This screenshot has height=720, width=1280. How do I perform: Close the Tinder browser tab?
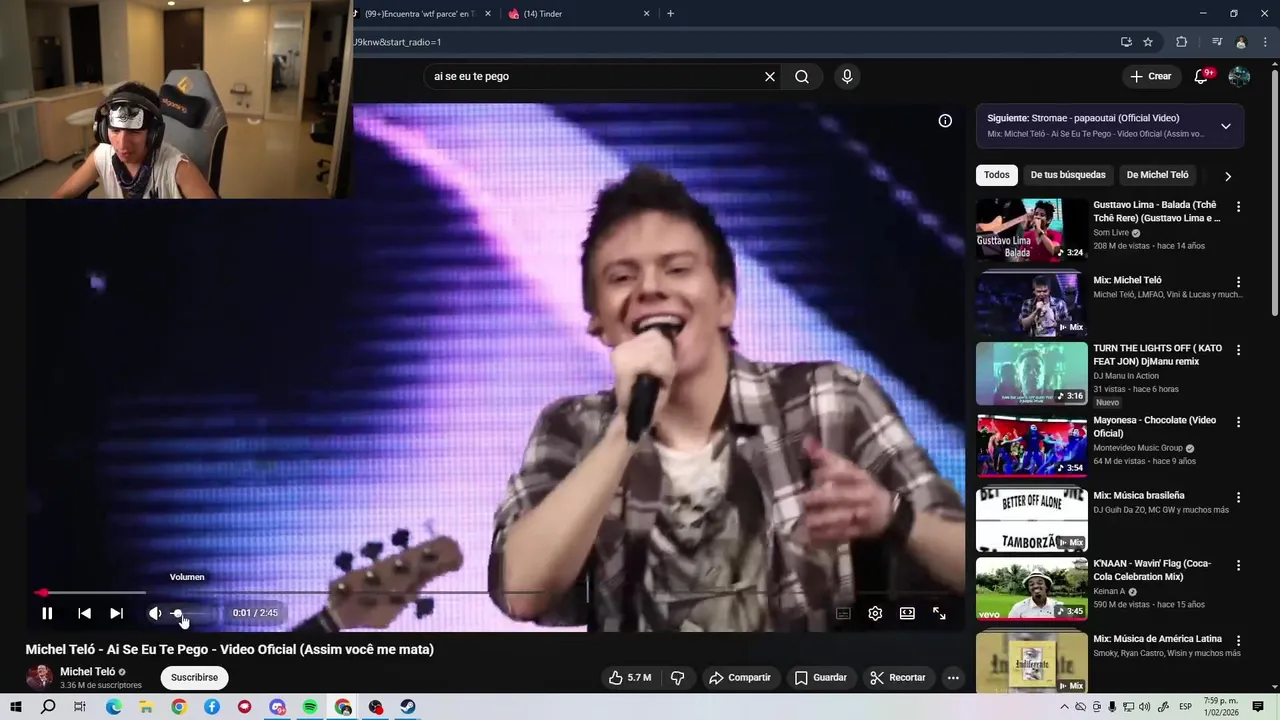pyautogui.click(x=646, y=14)
